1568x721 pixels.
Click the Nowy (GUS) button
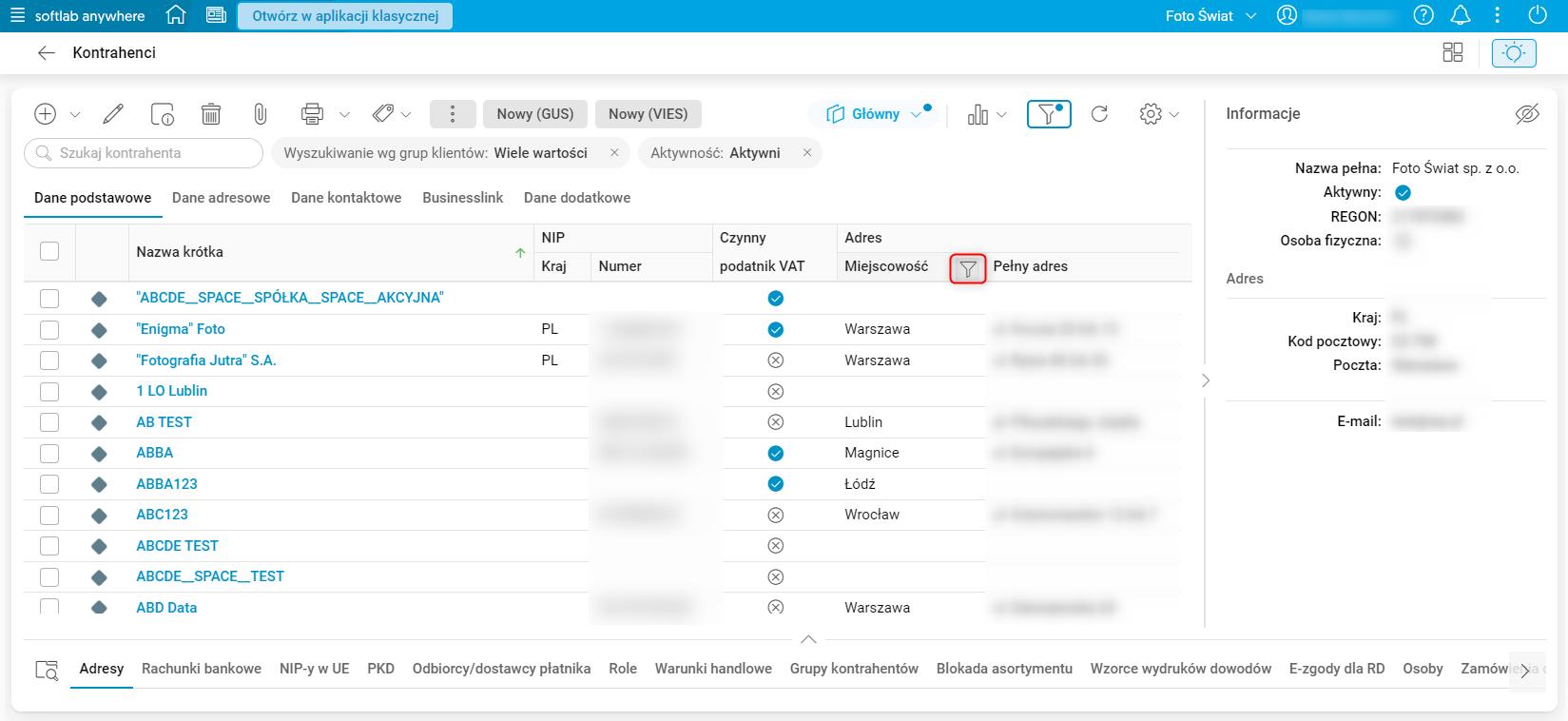point(535,114)
